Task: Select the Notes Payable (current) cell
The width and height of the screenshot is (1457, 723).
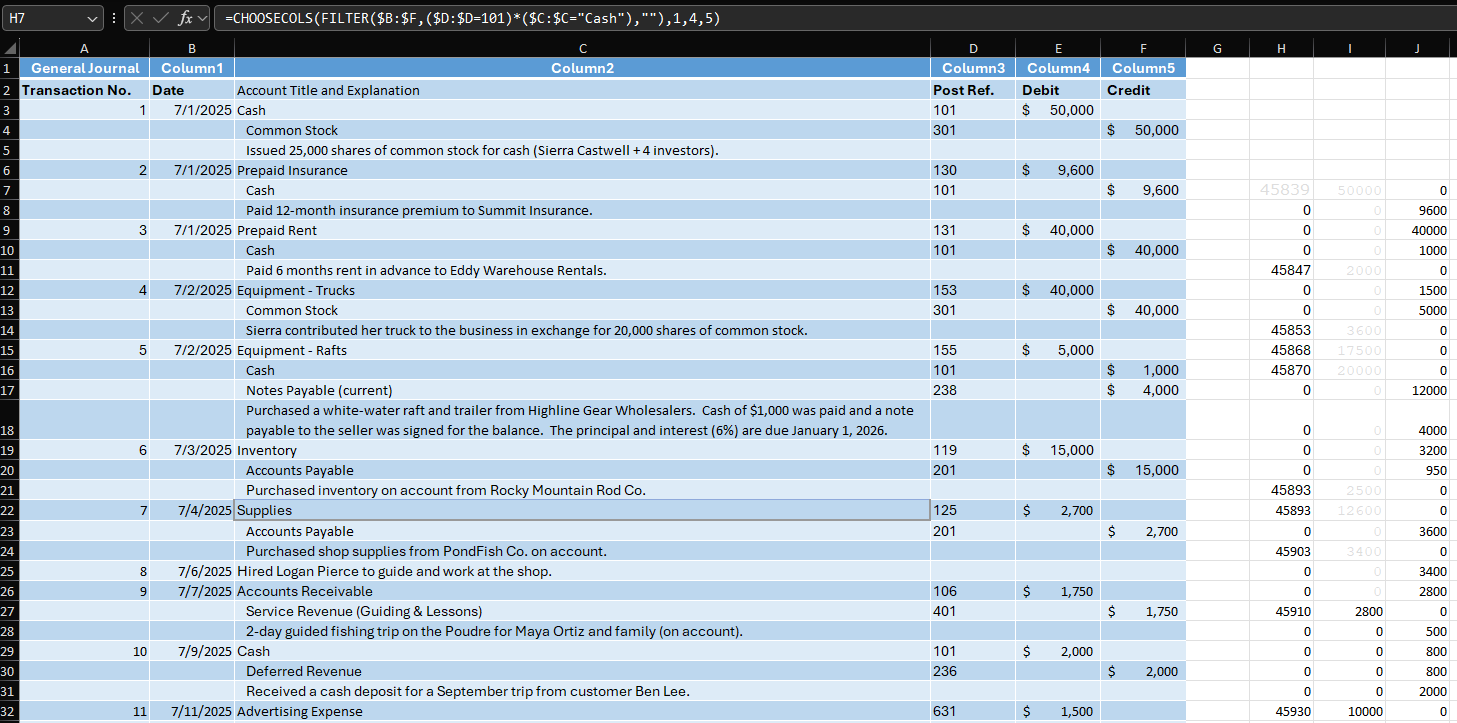Action: [x=319, y=390]
